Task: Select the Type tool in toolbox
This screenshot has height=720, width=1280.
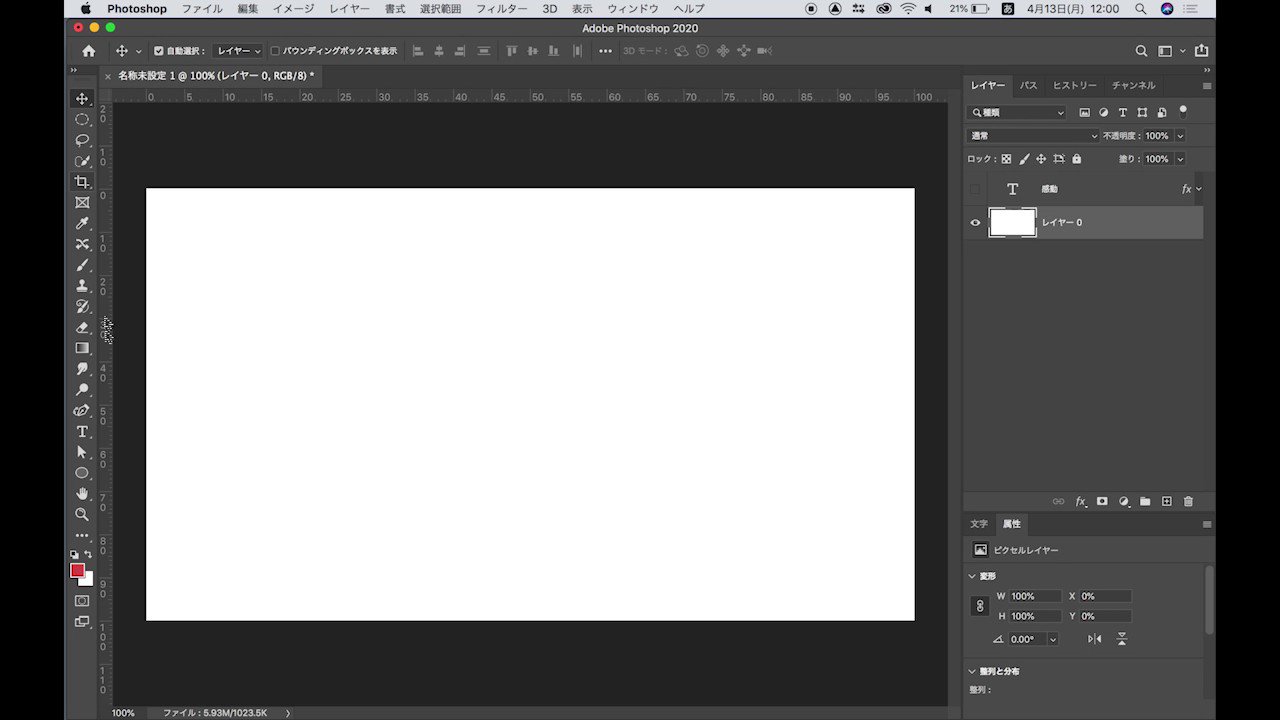Action: 82,432
